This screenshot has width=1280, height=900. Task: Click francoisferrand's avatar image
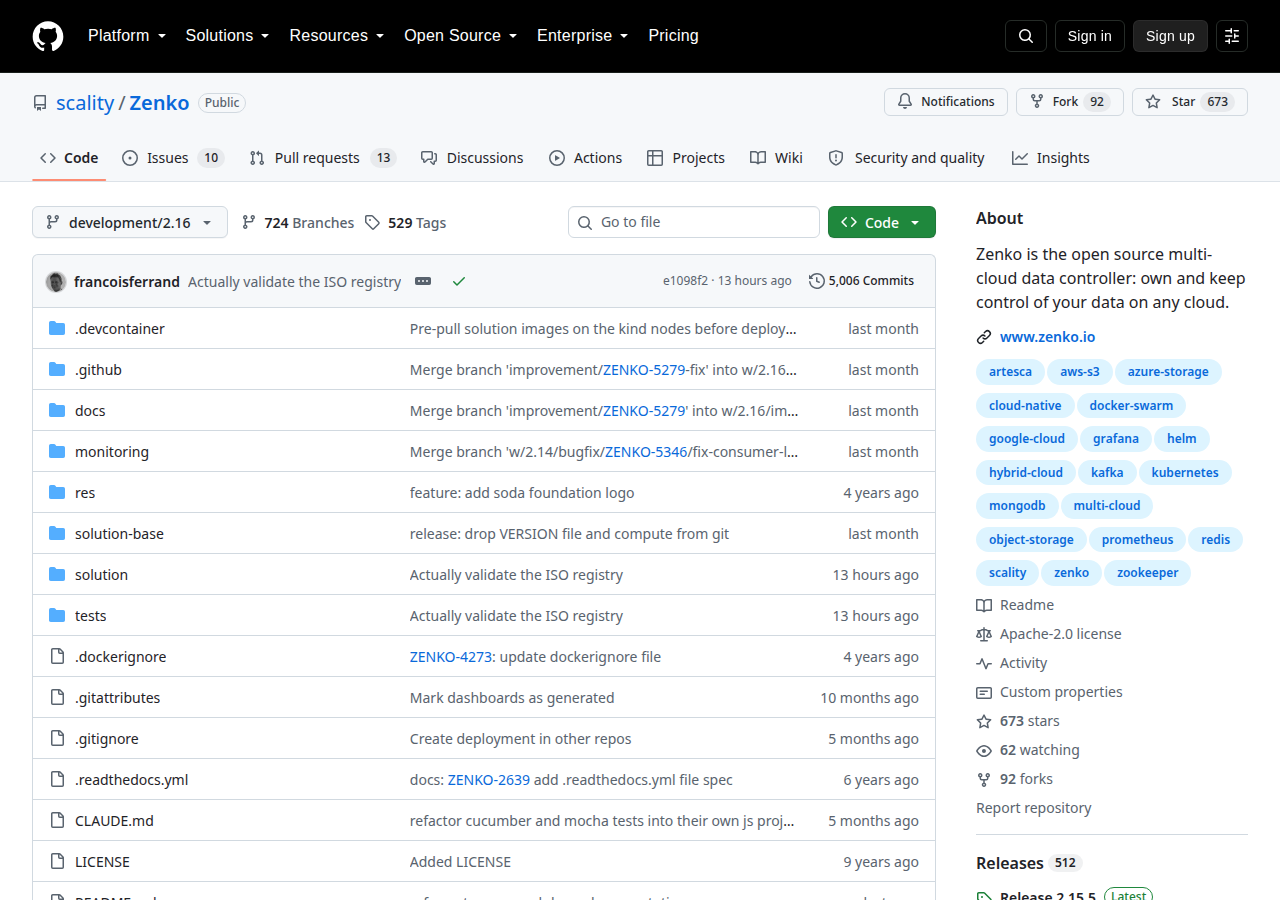pos(56,281)
